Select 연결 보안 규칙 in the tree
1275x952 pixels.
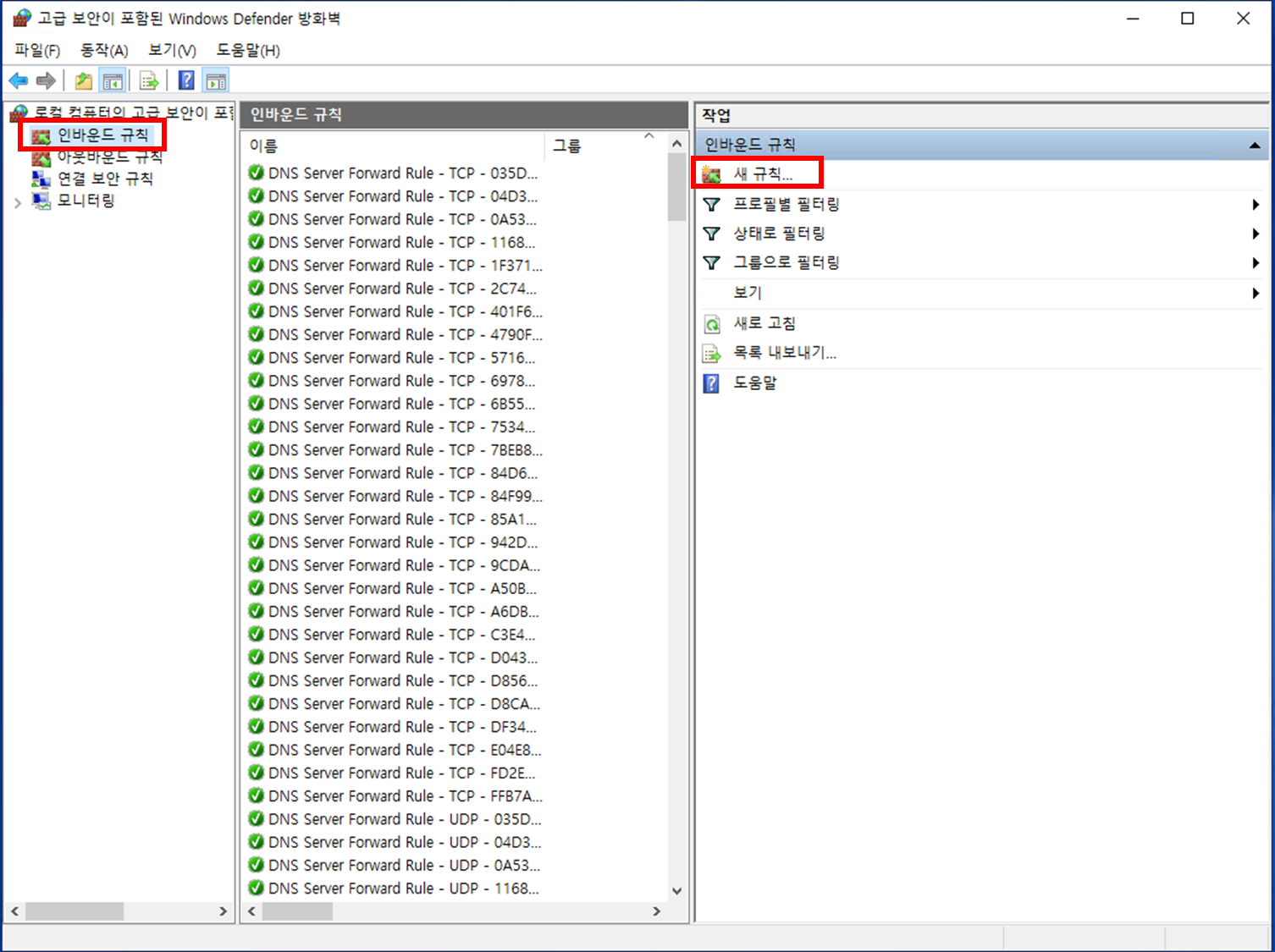[105, 179]
